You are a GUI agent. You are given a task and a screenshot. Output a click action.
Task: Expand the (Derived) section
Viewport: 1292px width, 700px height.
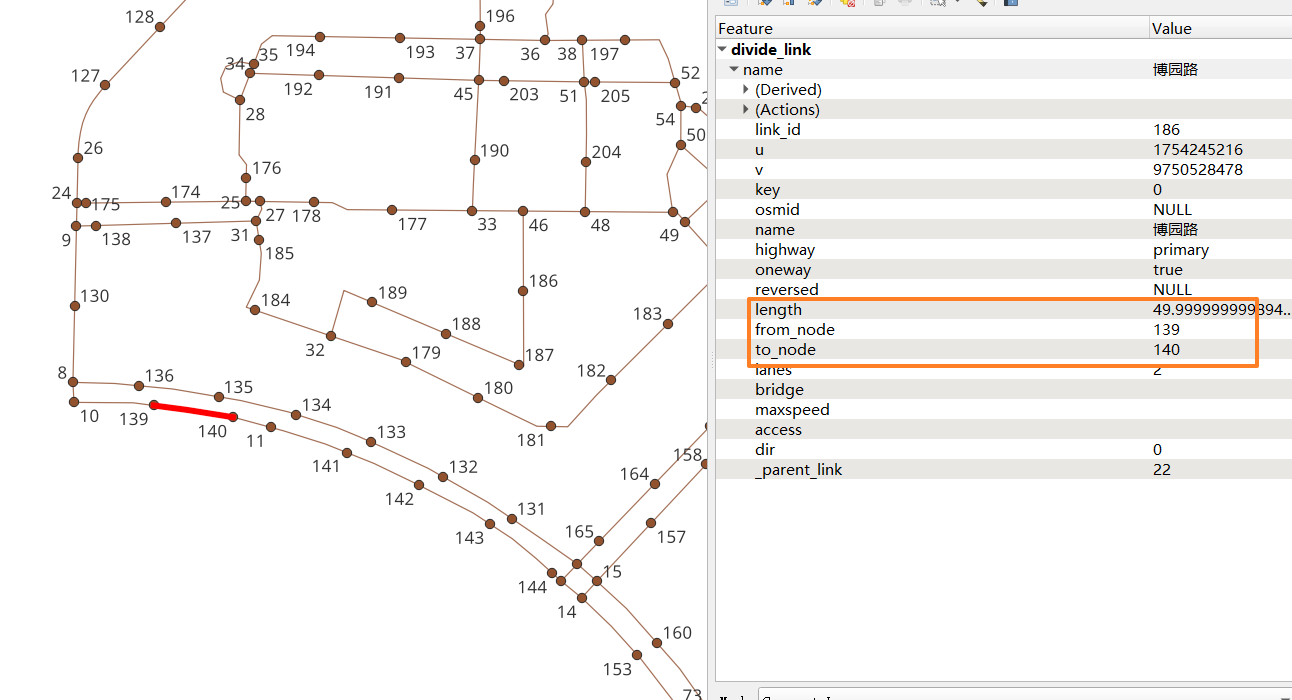click(746, 89)
